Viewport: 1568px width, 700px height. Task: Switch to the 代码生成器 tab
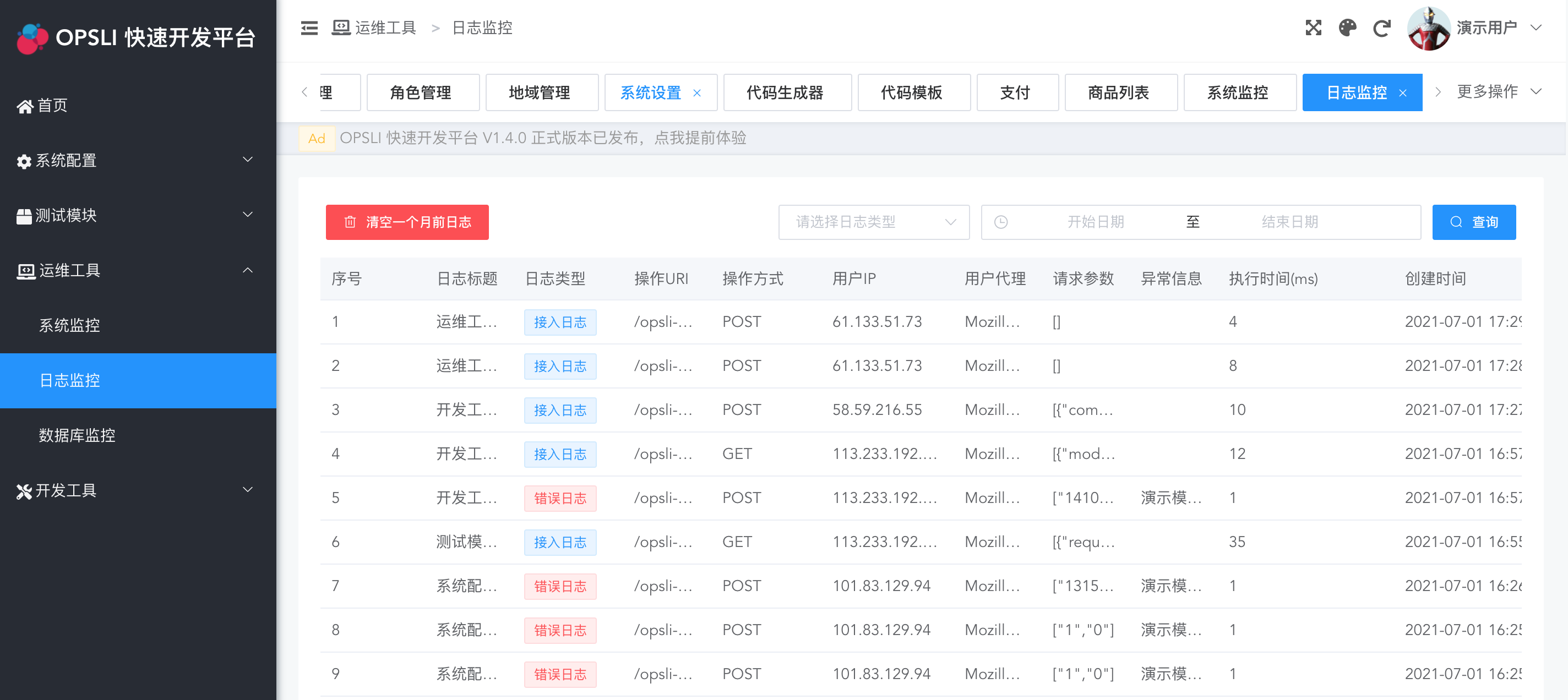pos(785,92)
